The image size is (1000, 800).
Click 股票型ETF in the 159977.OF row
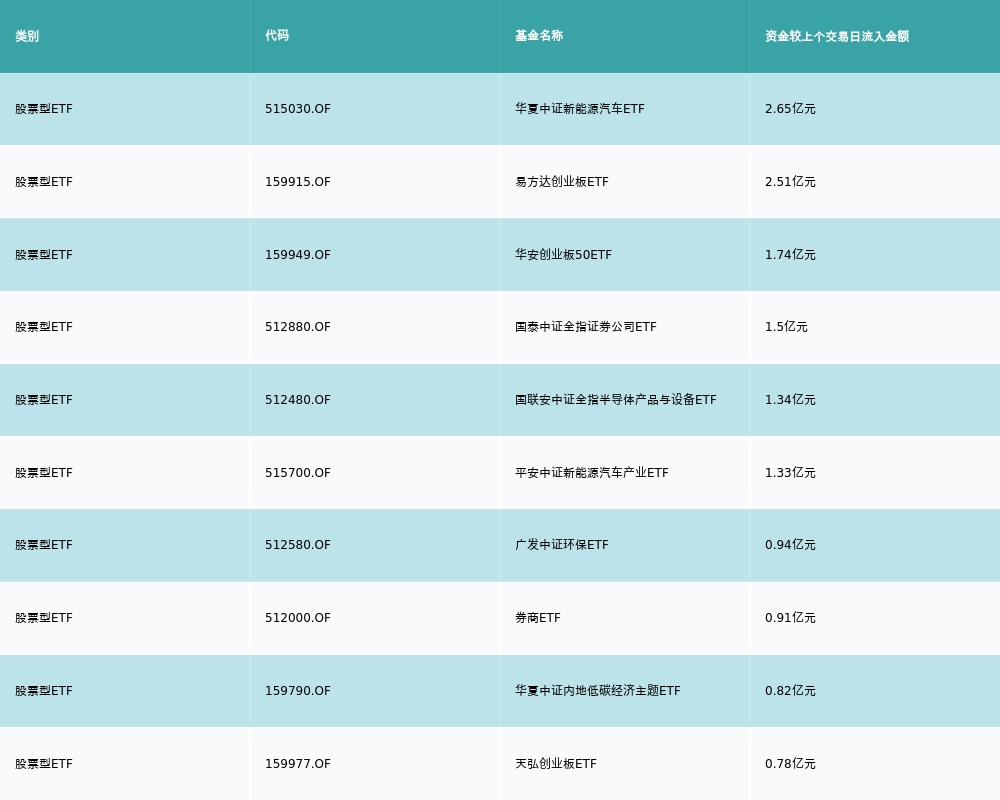[44, 764]
